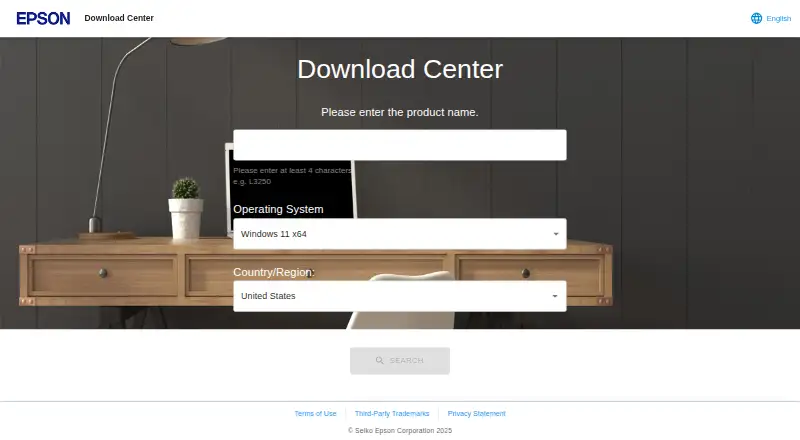Expand the Country/Region dropdown arrow
Screen dimensions: 800x440
pos(555,296)
